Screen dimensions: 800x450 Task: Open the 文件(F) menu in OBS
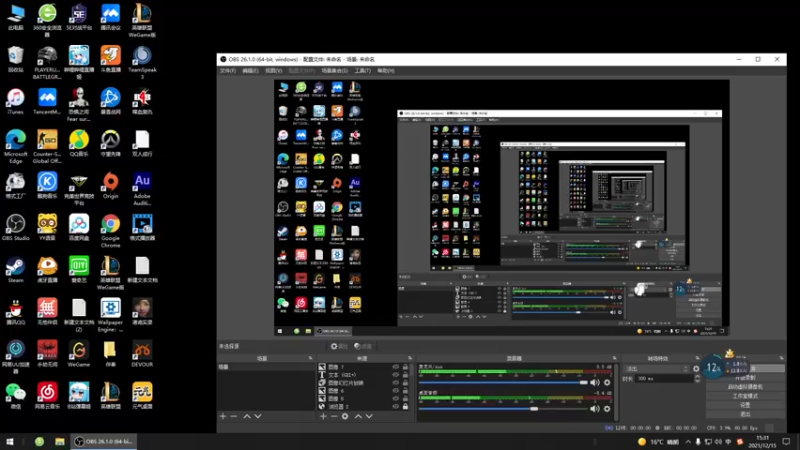pyautogui.click(x=228, y=70)
